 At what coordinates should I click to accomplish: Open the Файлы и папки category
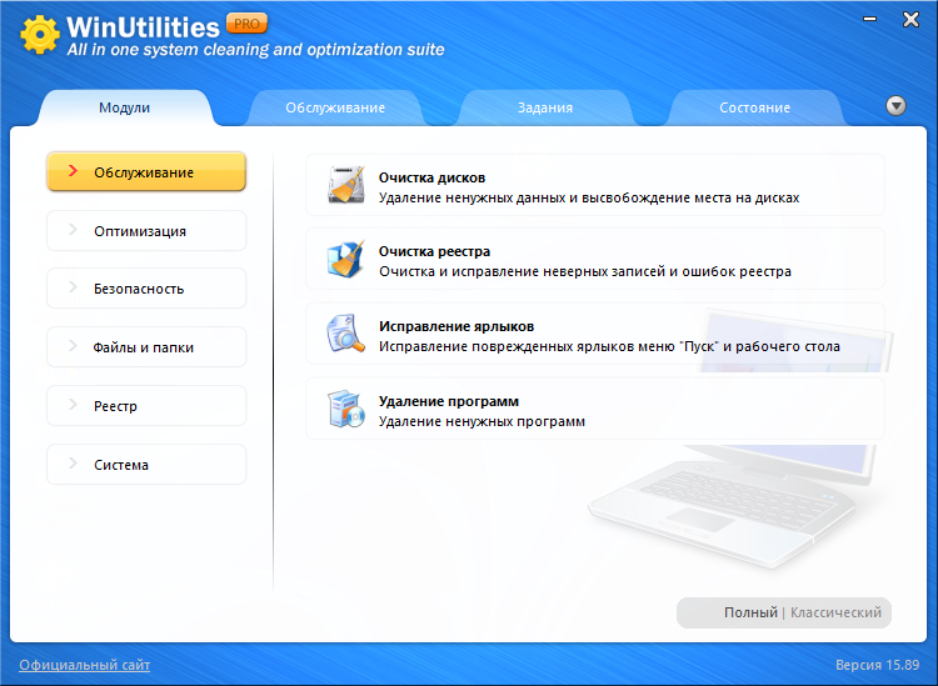[146, 347]
